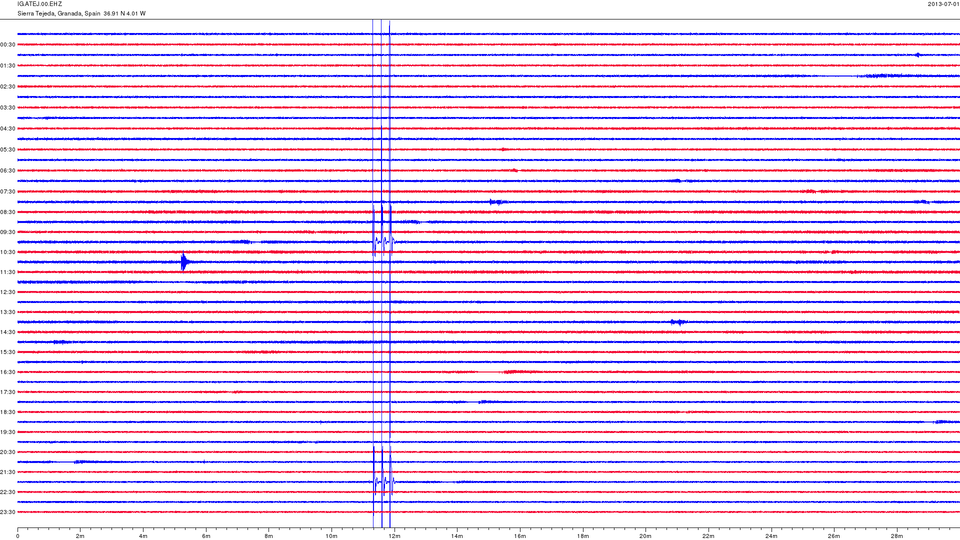The width and height of the screenshot is (960, 540).
Task: Select the 11:30 time row label
Action: pos(8,272)
